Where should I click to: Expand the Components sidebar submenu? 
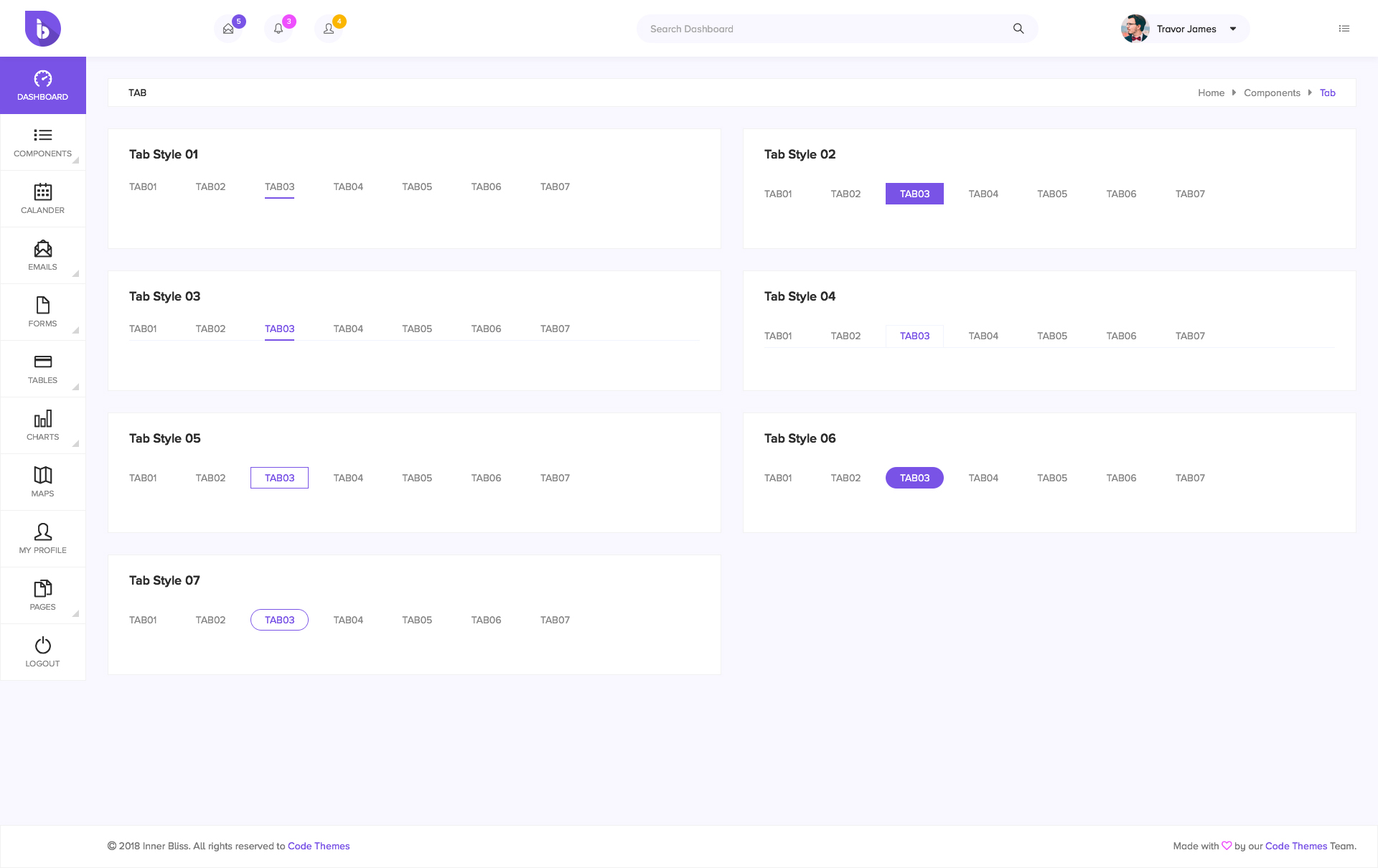coord(42,142)
